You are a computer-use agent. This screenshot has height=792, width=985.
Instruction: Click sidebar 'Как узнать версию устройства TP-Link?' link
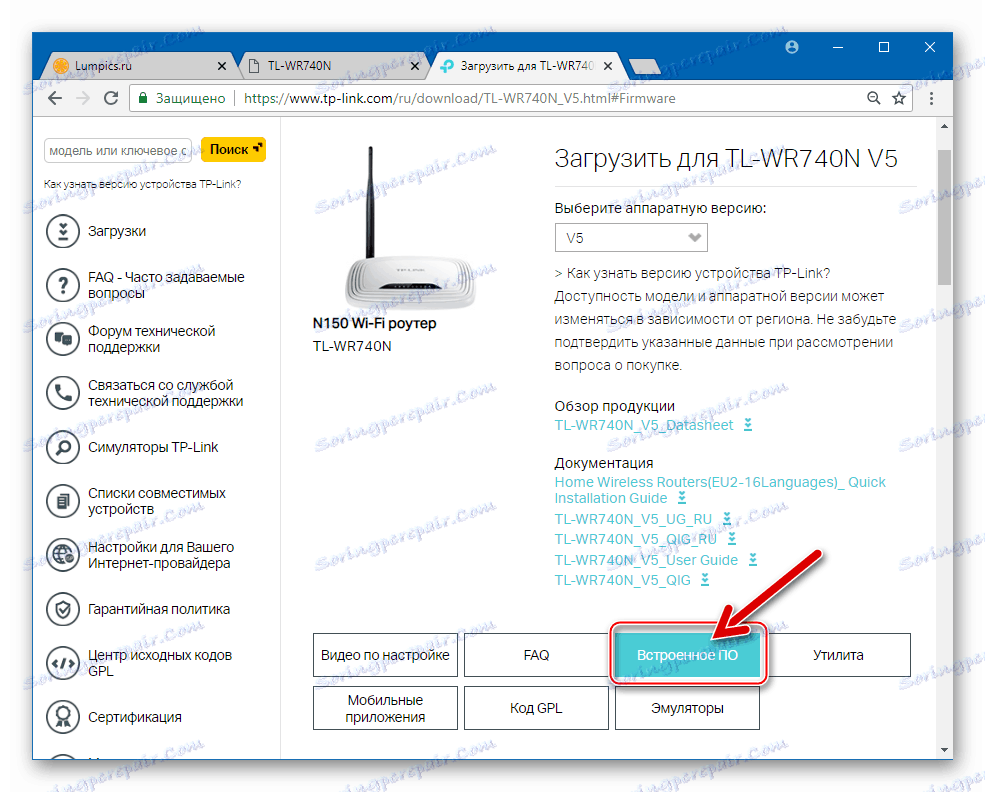pyautogui.click(x=143, y=184)
